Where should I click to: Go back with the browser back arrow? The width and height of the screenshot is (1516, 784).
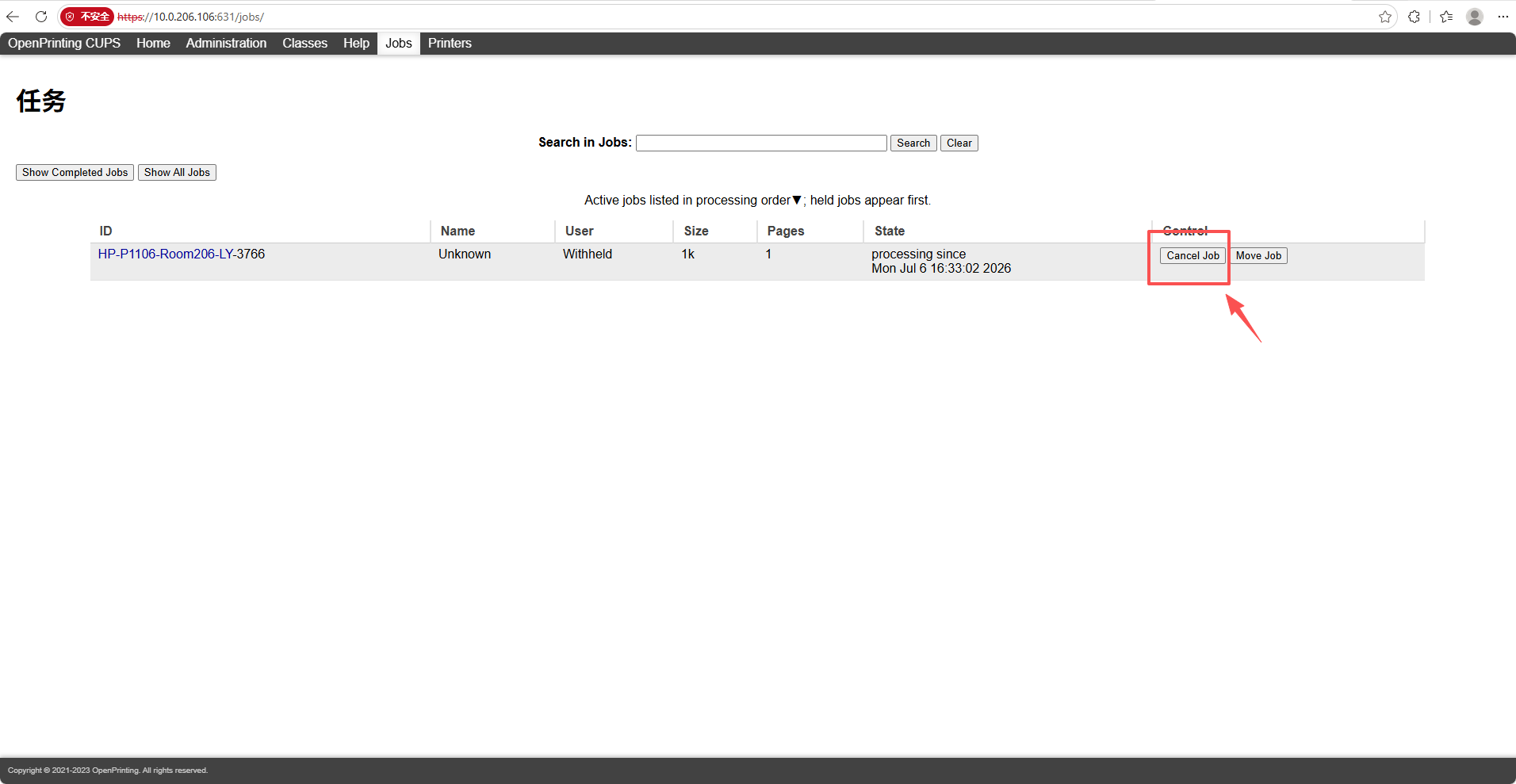click(13, 17)
